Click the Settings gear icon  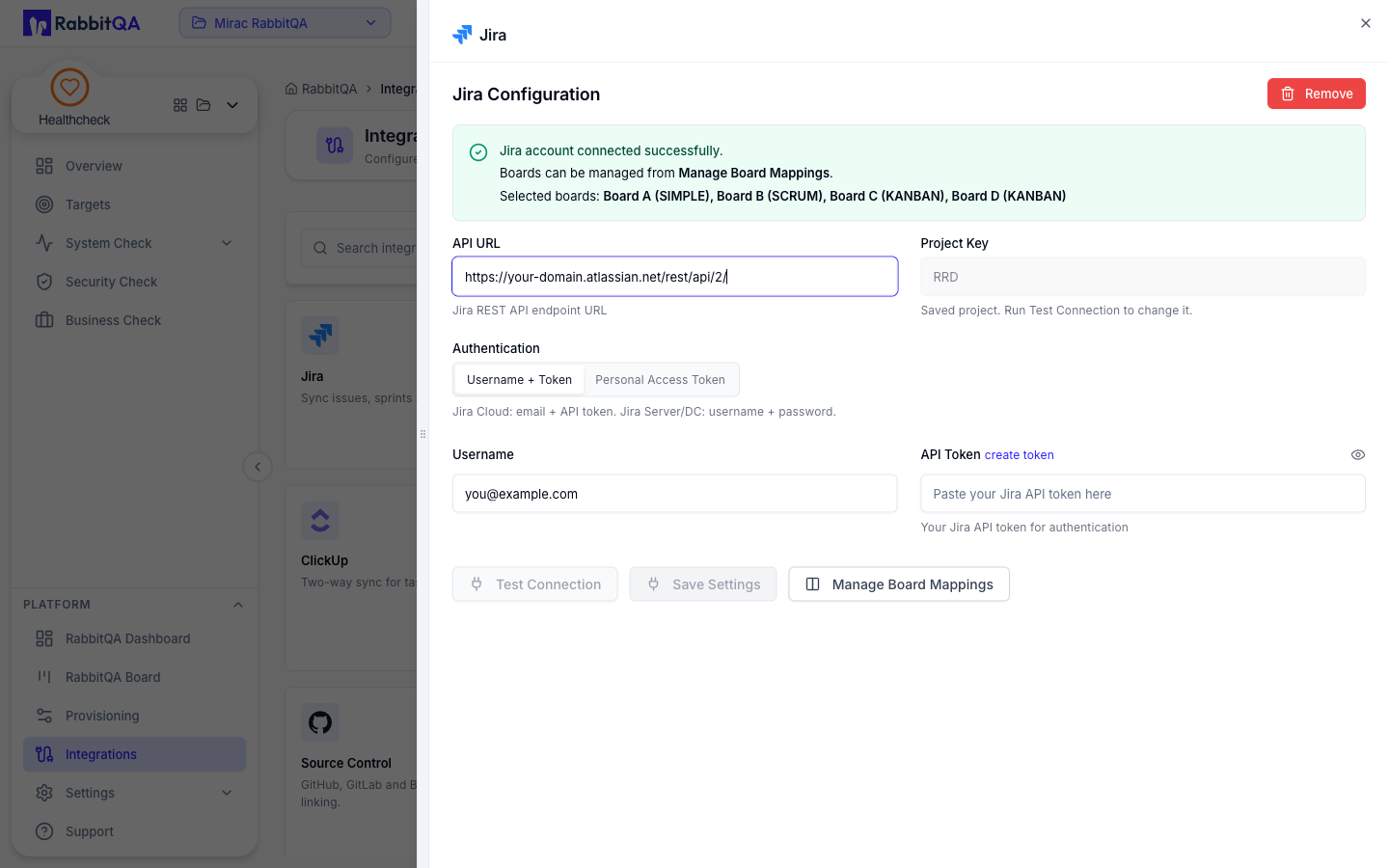pyautogui.click(x=44, y=793)
